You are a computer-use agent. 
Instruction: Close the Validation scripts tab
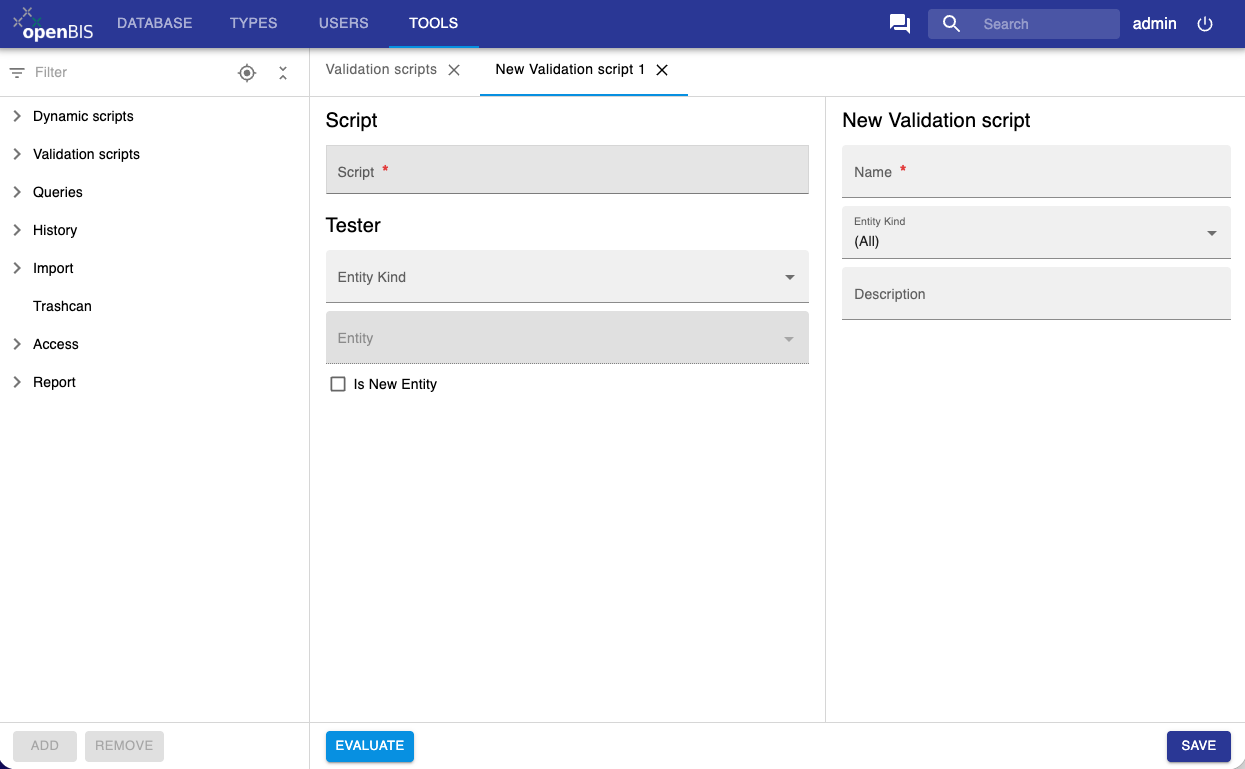pyautogui.click(x=454, y=70)
